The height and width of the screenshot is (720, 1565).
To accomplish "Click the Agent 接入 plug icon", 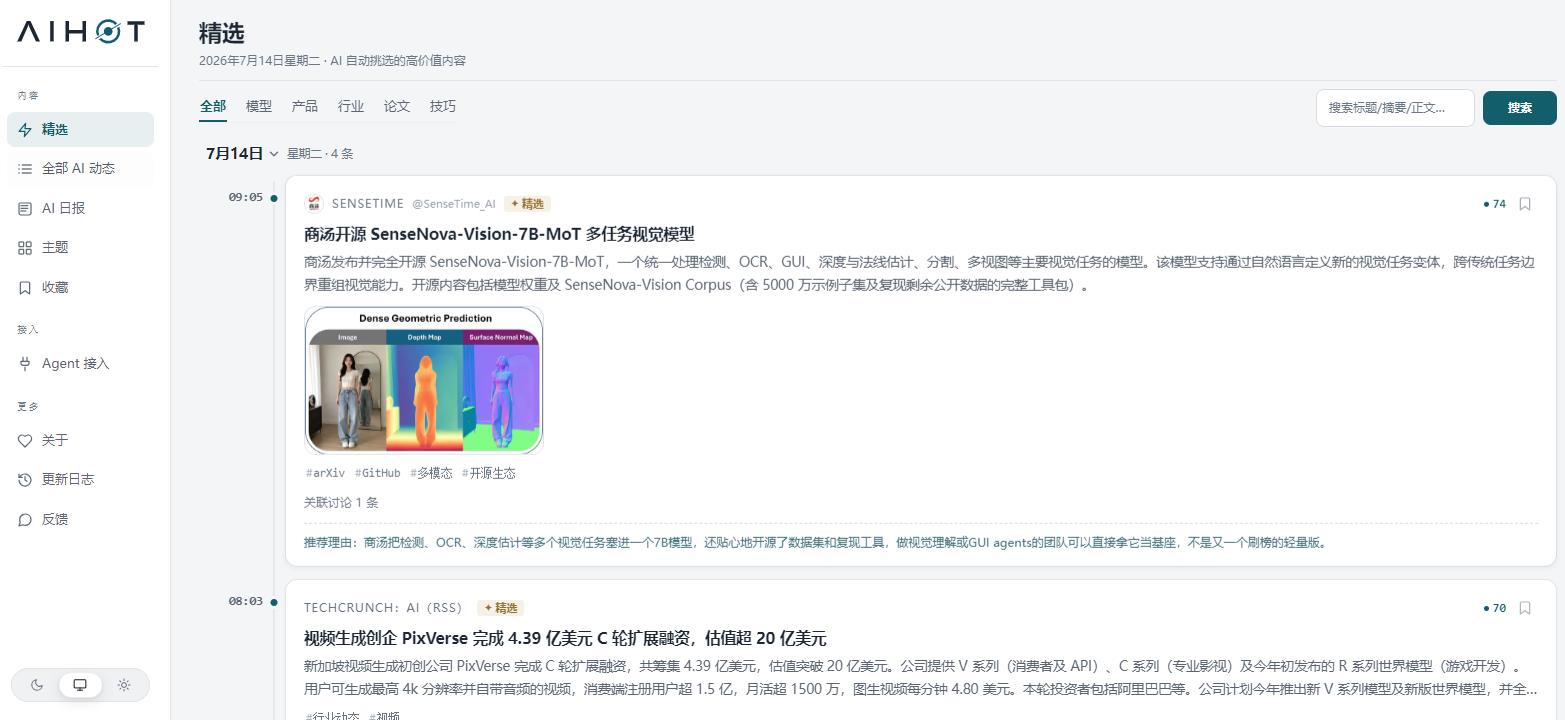I will 25,364.
